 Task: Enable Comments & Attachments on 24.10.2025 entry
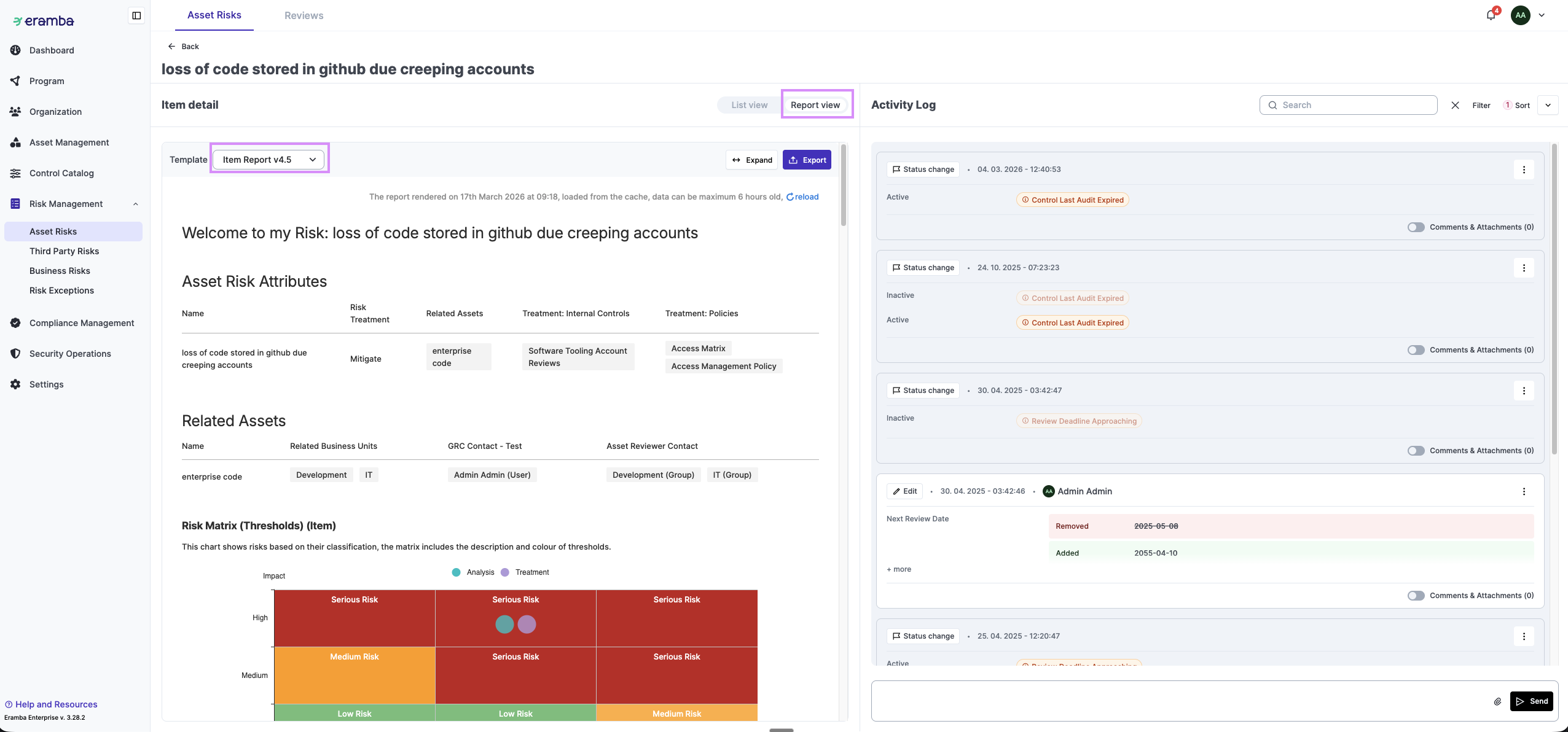click(x=1416, y=350)
